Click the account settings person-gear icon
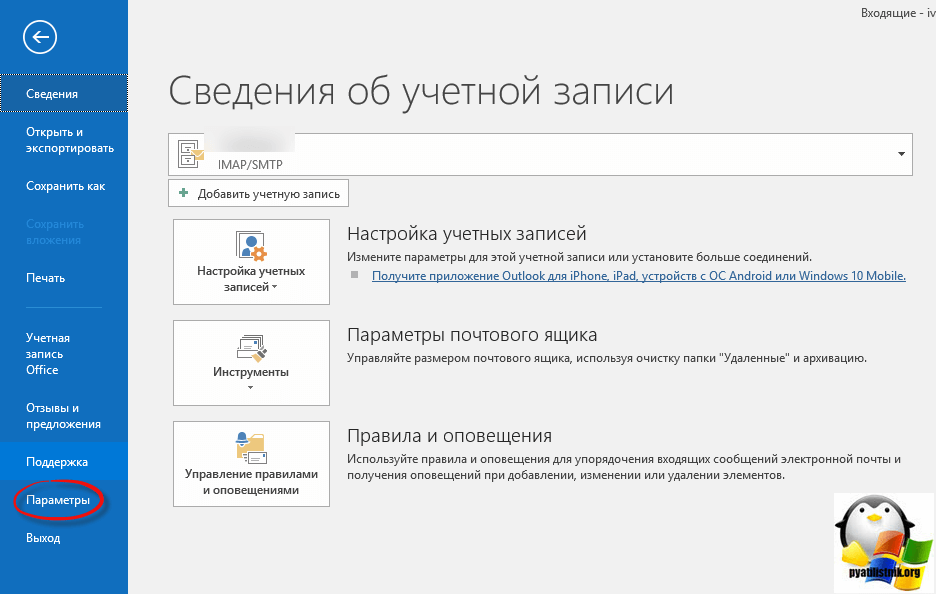The height and width of the screenshot is (594, 936). (250, 245)
